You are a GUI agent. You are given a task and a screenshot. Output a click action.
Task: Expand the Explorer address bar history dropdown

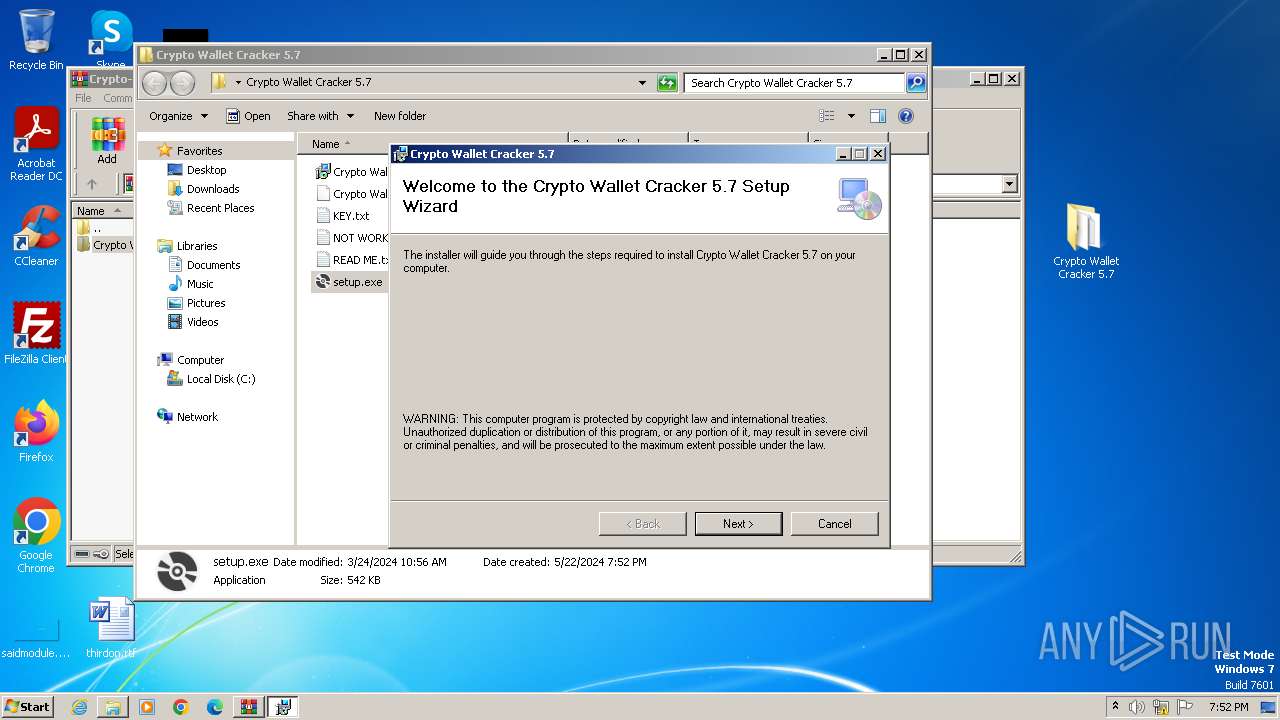[x=642, y=83]
